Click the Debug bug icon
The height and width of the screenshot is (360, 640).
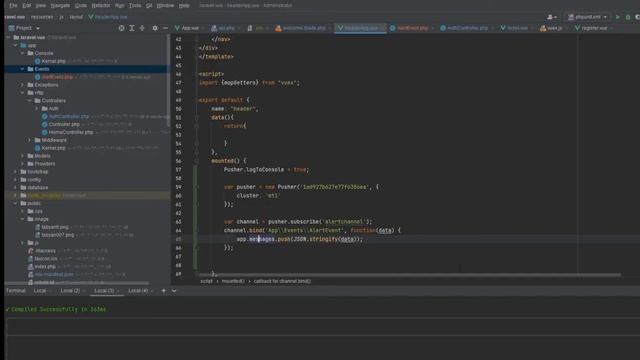point(628,17)
